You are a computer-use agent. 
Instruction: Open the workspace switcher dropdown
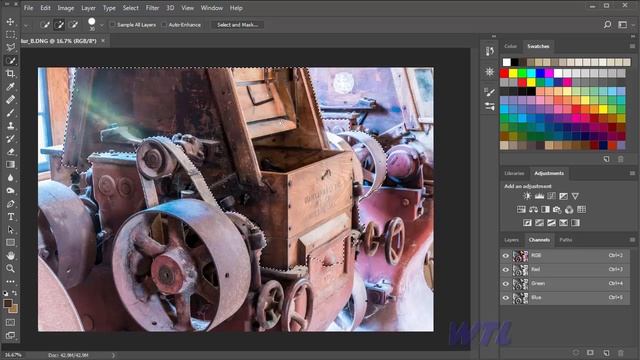point(623,25)
